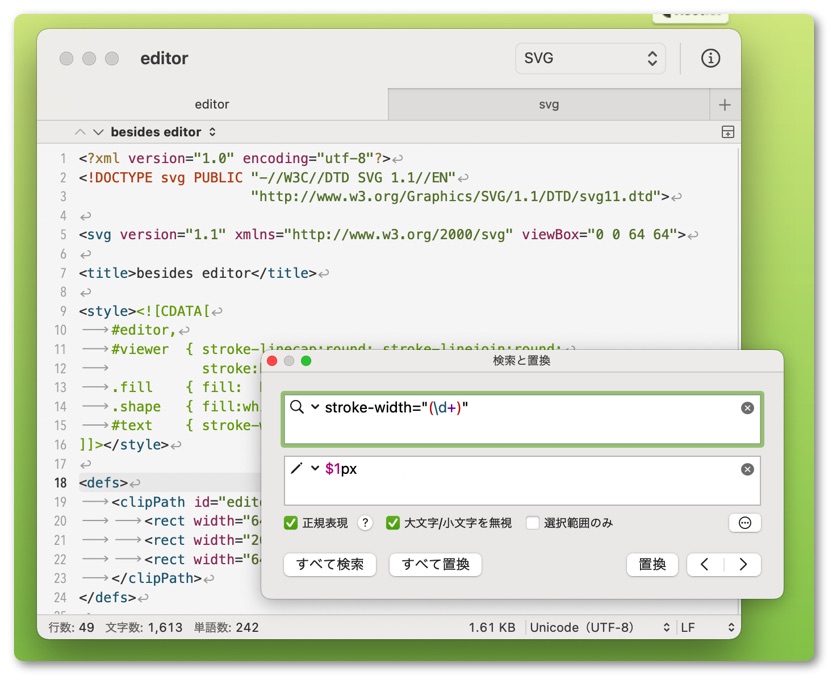Open regex help question mark

365,523
